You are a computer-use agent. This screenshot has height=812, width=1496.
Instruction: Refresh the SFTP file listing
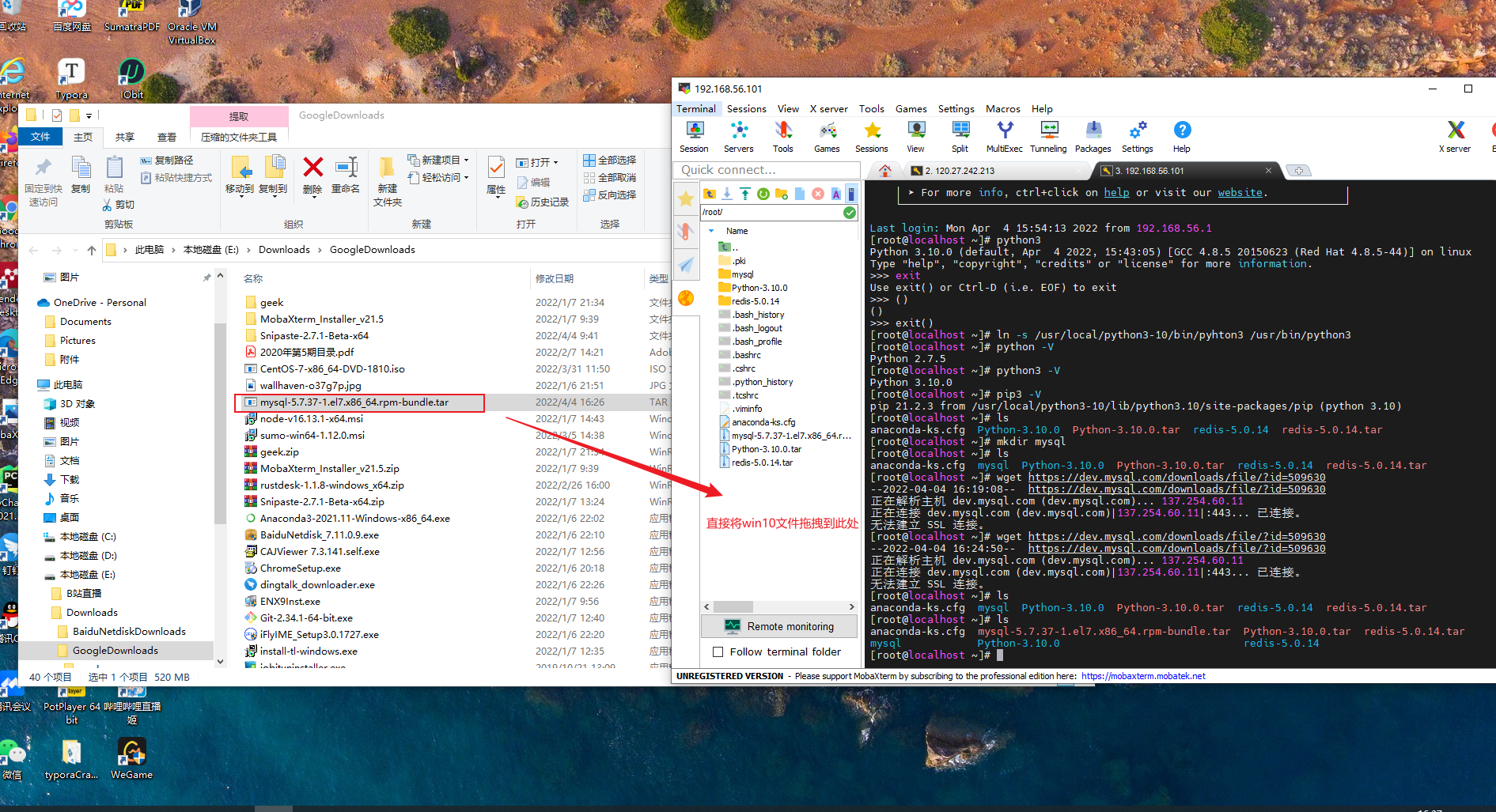pos(763,194)
